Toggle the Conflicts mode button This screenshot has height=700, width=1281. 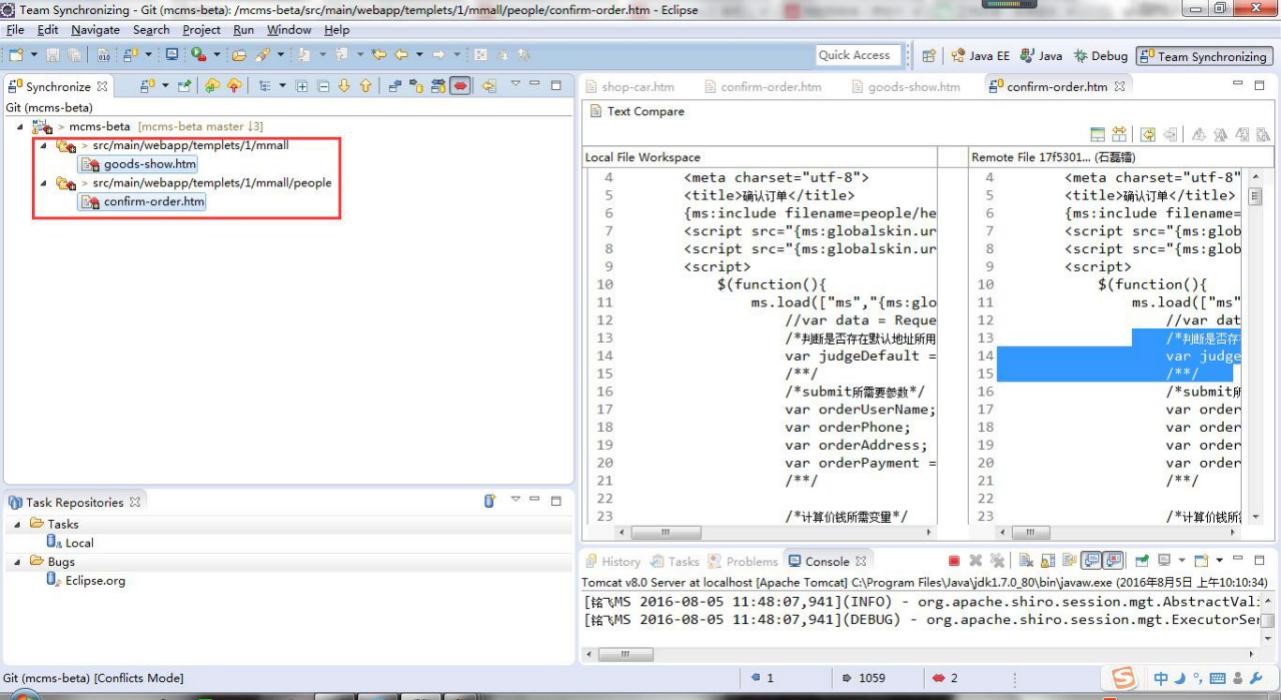click(x=460, y=86)
